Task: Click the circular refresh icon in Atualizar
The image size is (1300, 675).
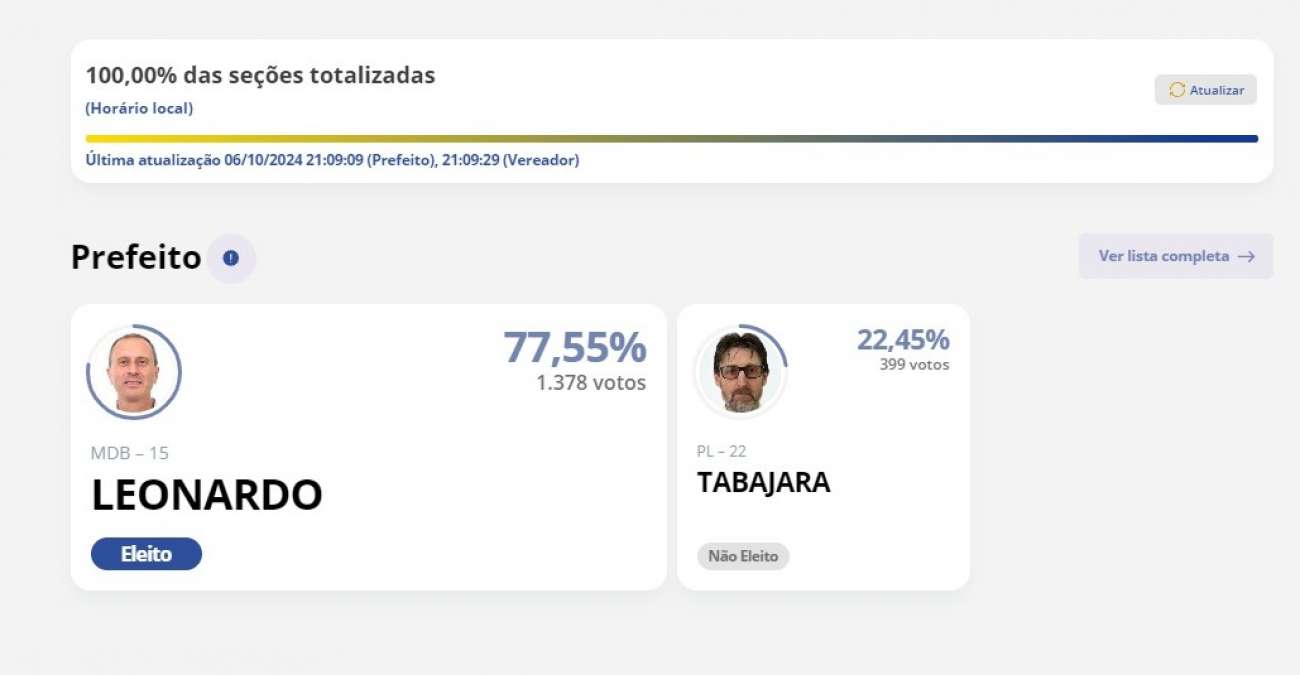Action: (1177, 90)
